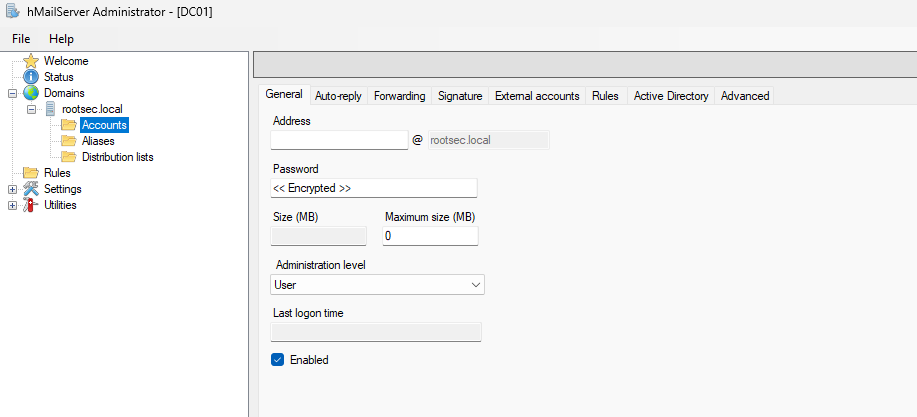Open the Help menu
This screenshot has height=417, width=917.
tap(61, 39)
